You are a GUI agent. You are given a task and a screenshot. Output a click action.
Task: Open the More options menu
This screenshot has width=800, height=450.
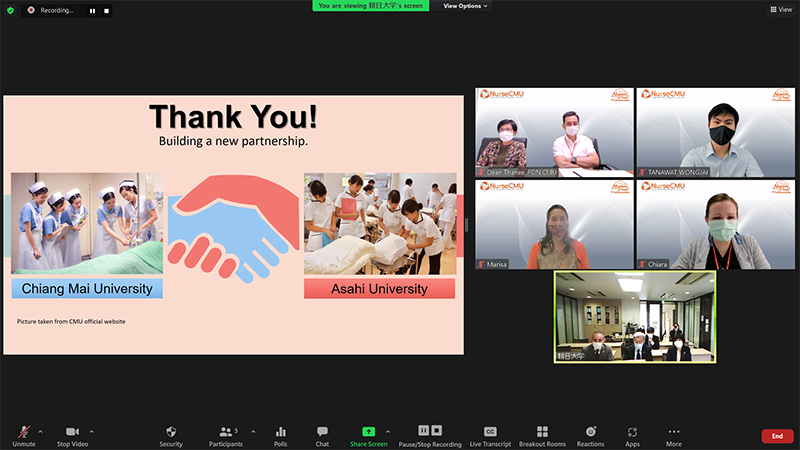point(673,436)
